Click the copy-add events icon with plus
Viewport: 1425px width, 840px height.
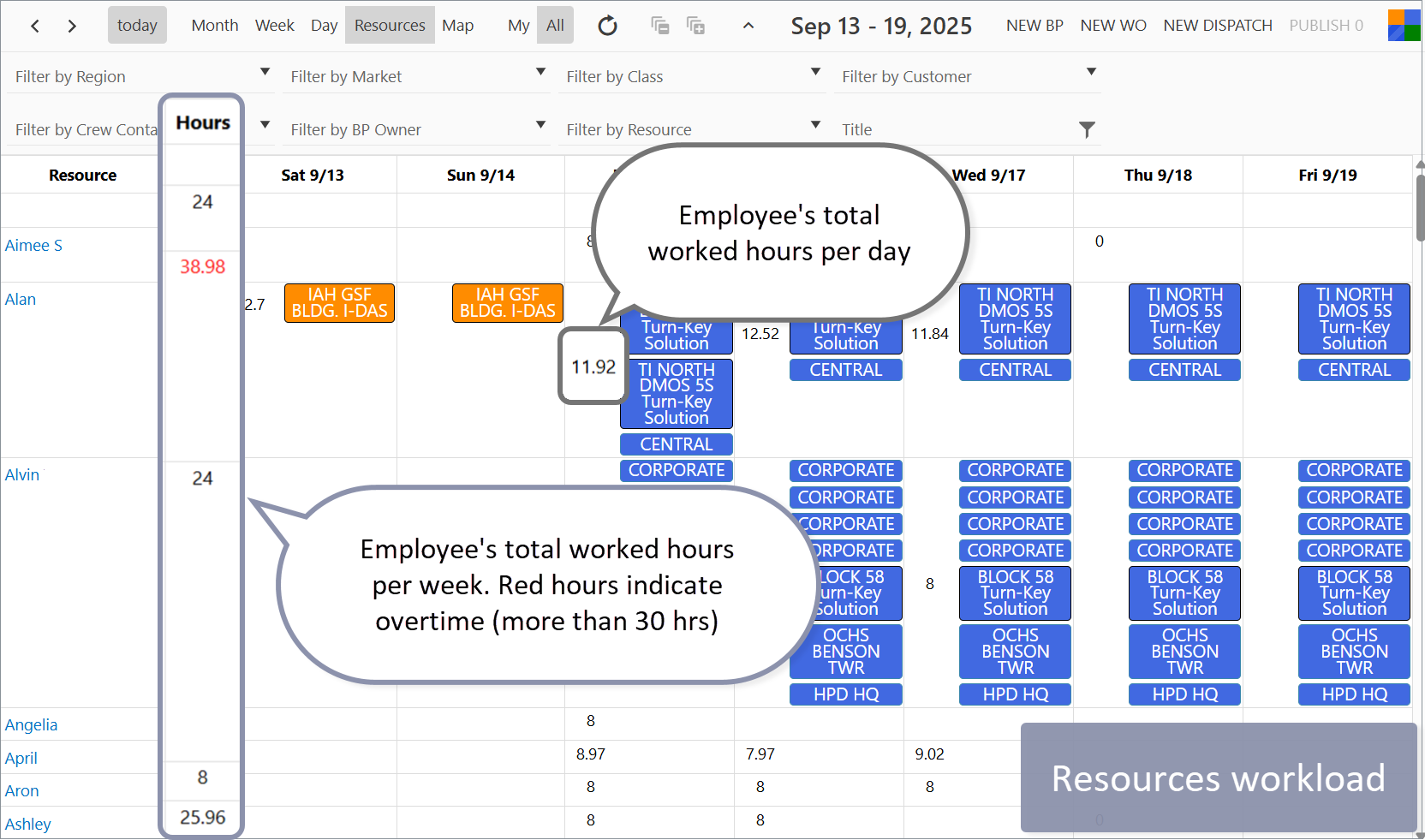tap(695, 26)
